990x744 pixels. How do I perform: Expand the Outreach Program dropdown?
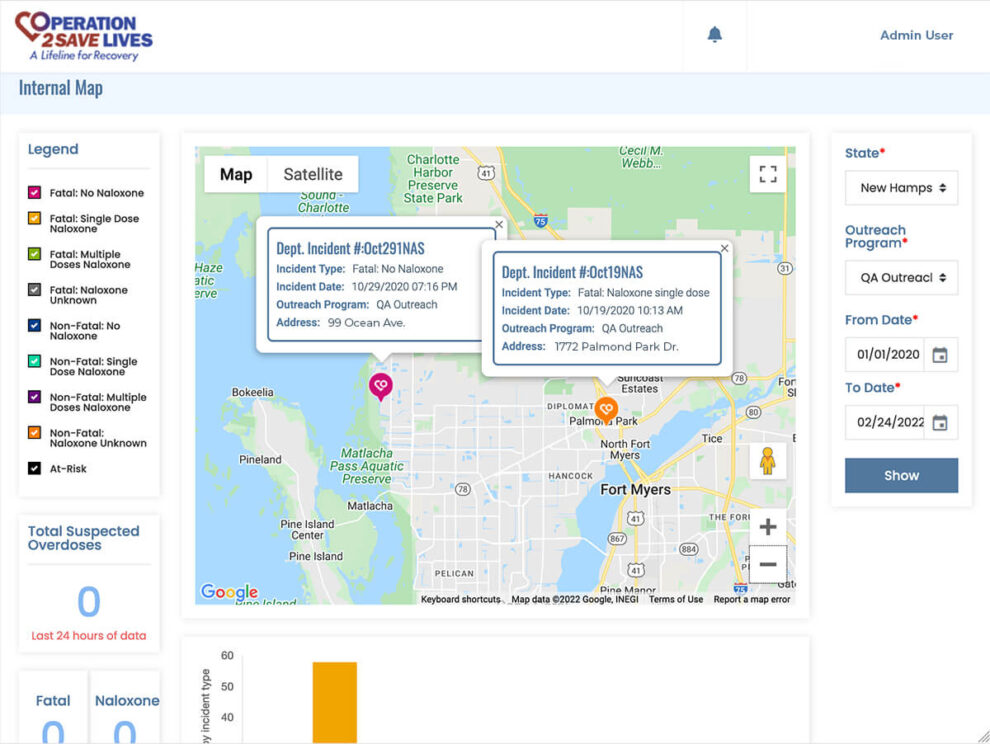pyautogui.click(x=901, y=278)
